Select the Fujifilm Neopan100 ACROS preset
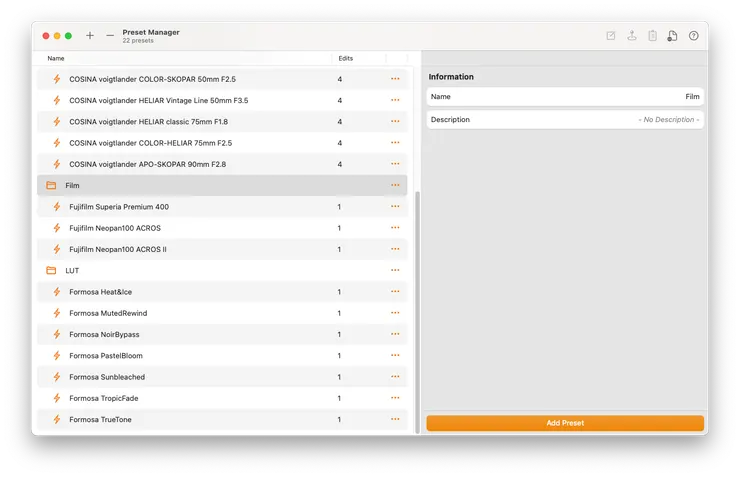The height and width of the screenshot is (477, 740). [222, 228]
